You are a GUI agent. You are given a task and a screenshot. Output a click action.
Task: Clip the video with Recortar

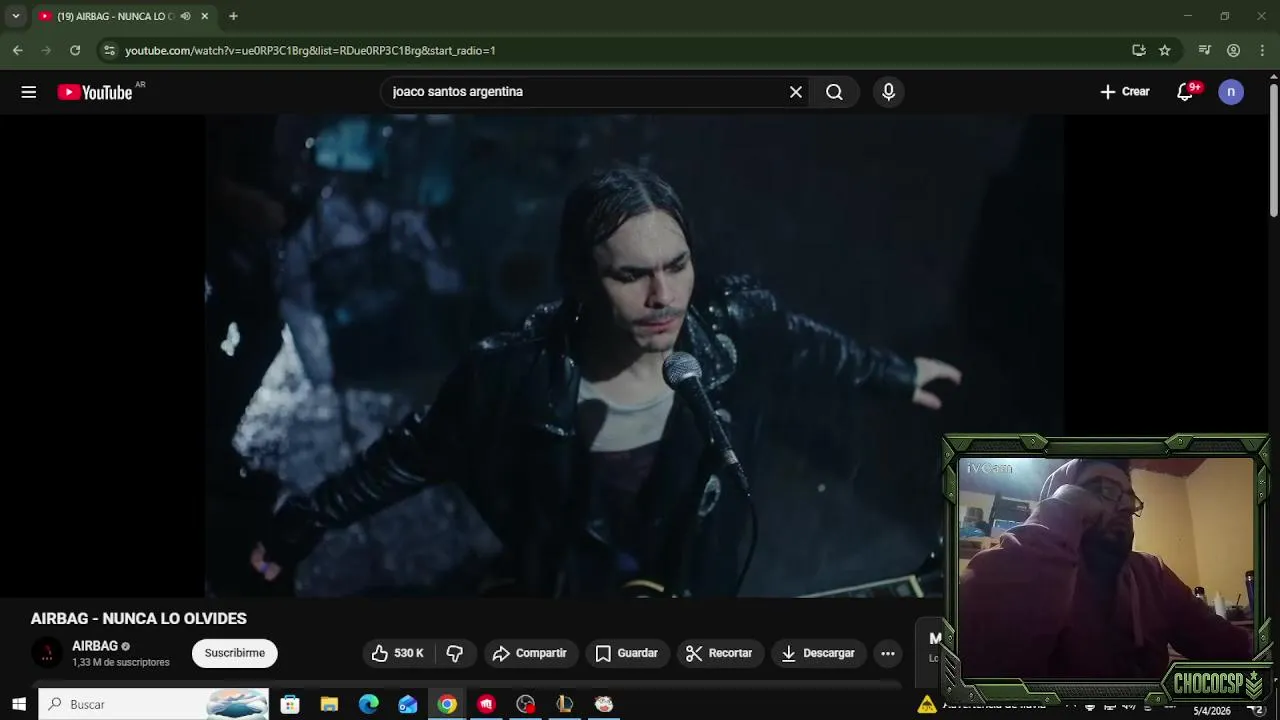pos(719,653)
